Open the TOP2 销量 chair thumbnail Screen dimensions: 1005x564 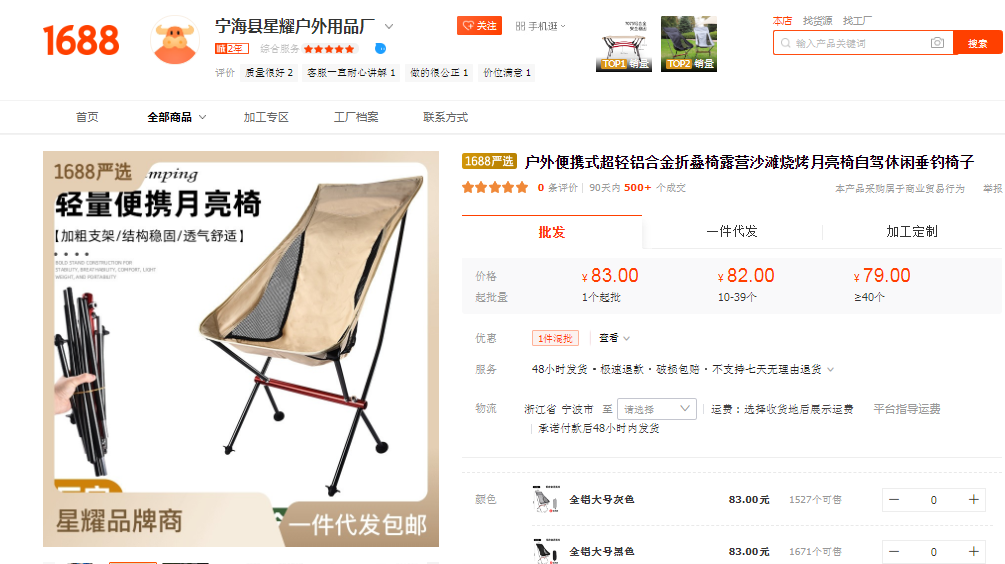[x=689, y=44]
